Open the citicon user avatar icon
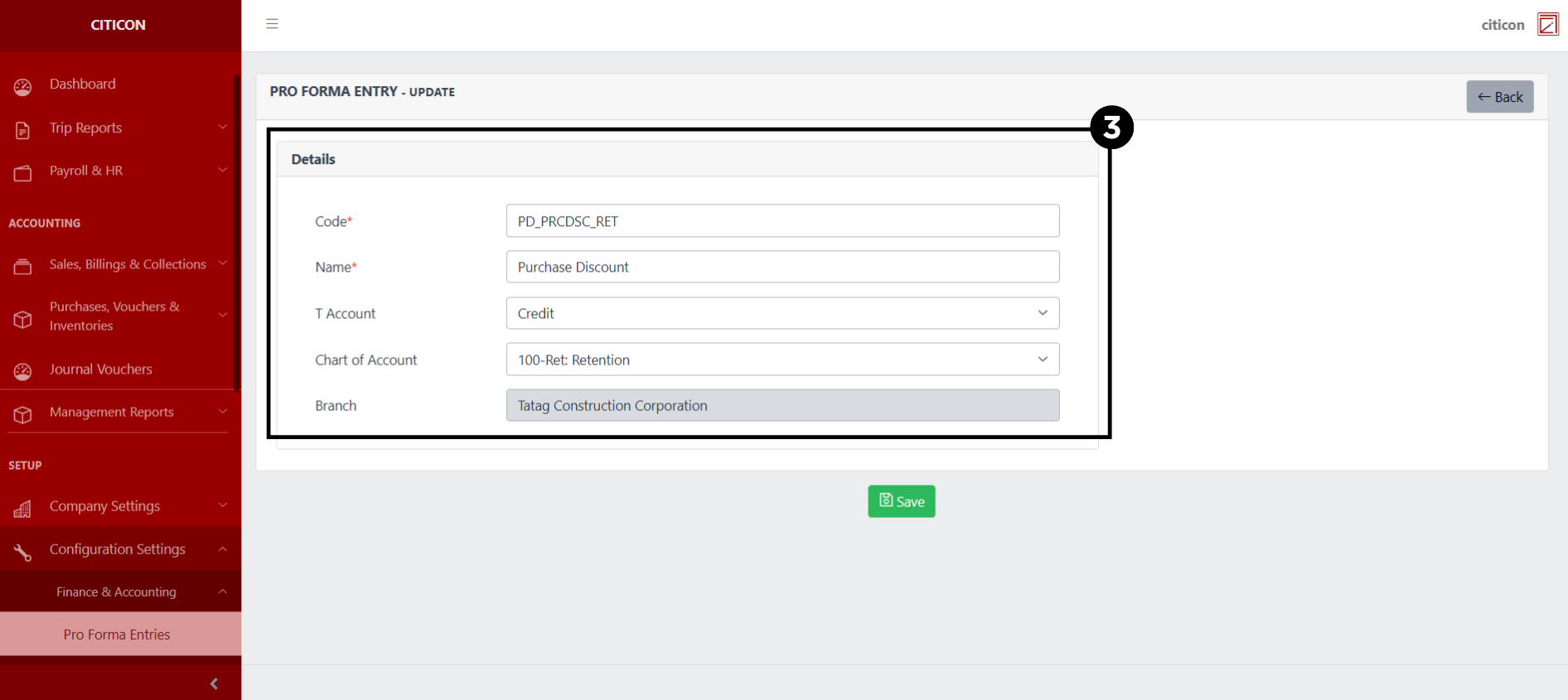This screenshot has height=700, width=1568. [1547, 24]
